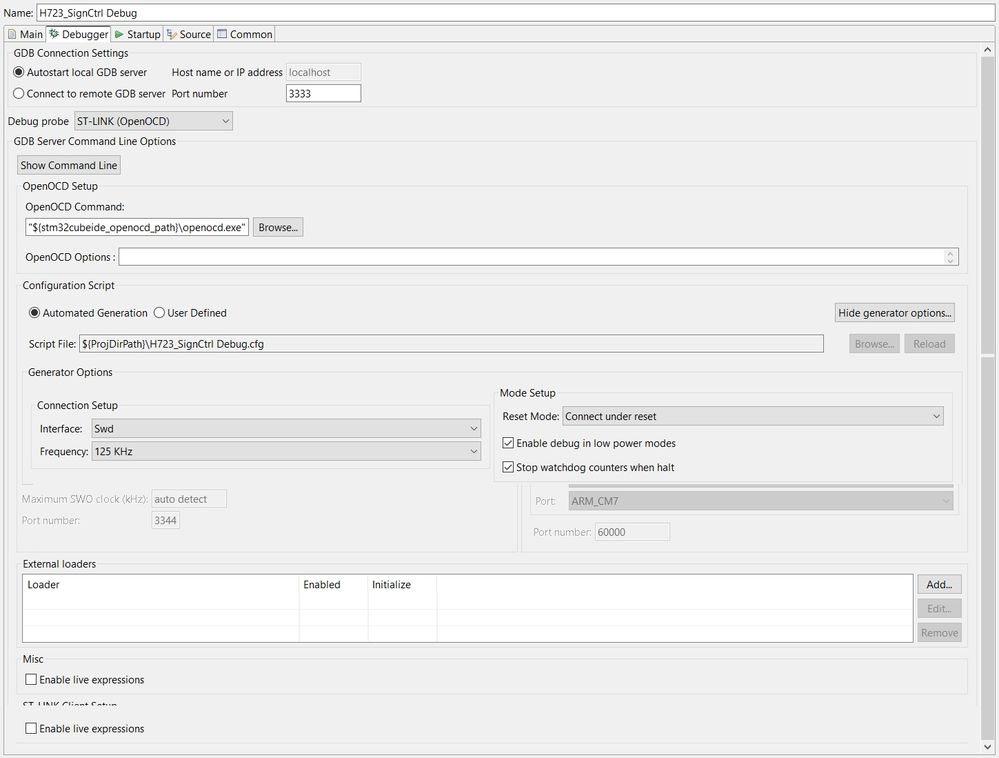
Task: Click the Source tab's icon
Action: point(168,33)
